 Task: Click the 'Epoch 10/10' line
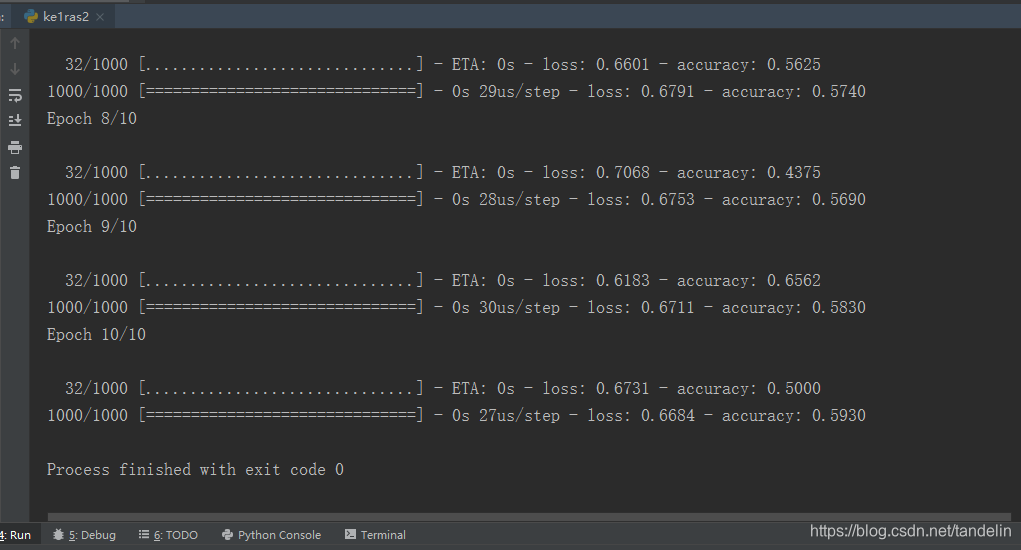(96, 335)
